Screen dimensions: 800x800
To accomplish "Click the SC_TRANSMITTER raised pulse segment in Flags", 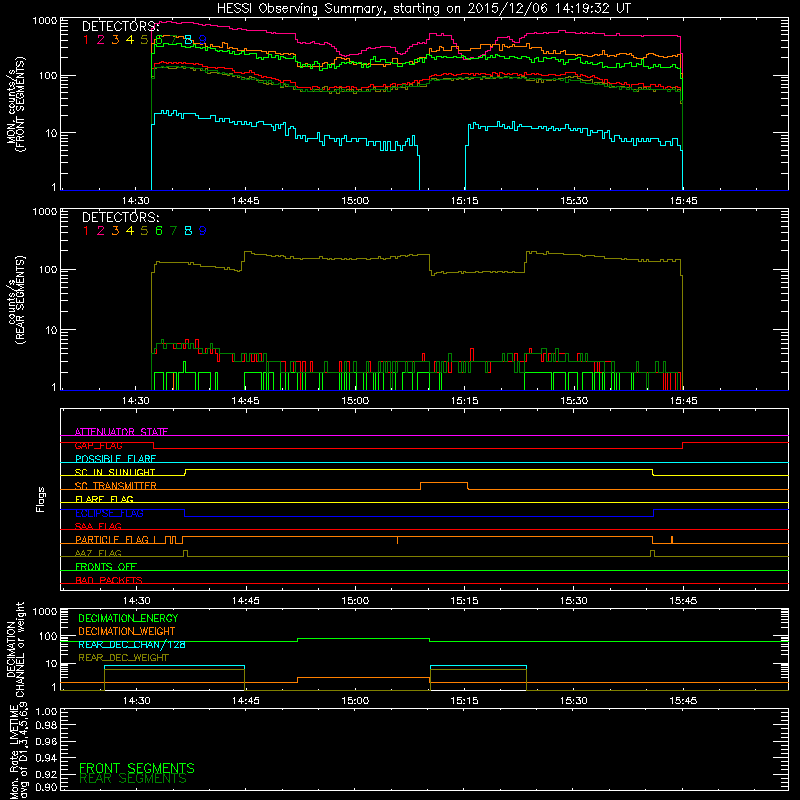I will 444,483.
